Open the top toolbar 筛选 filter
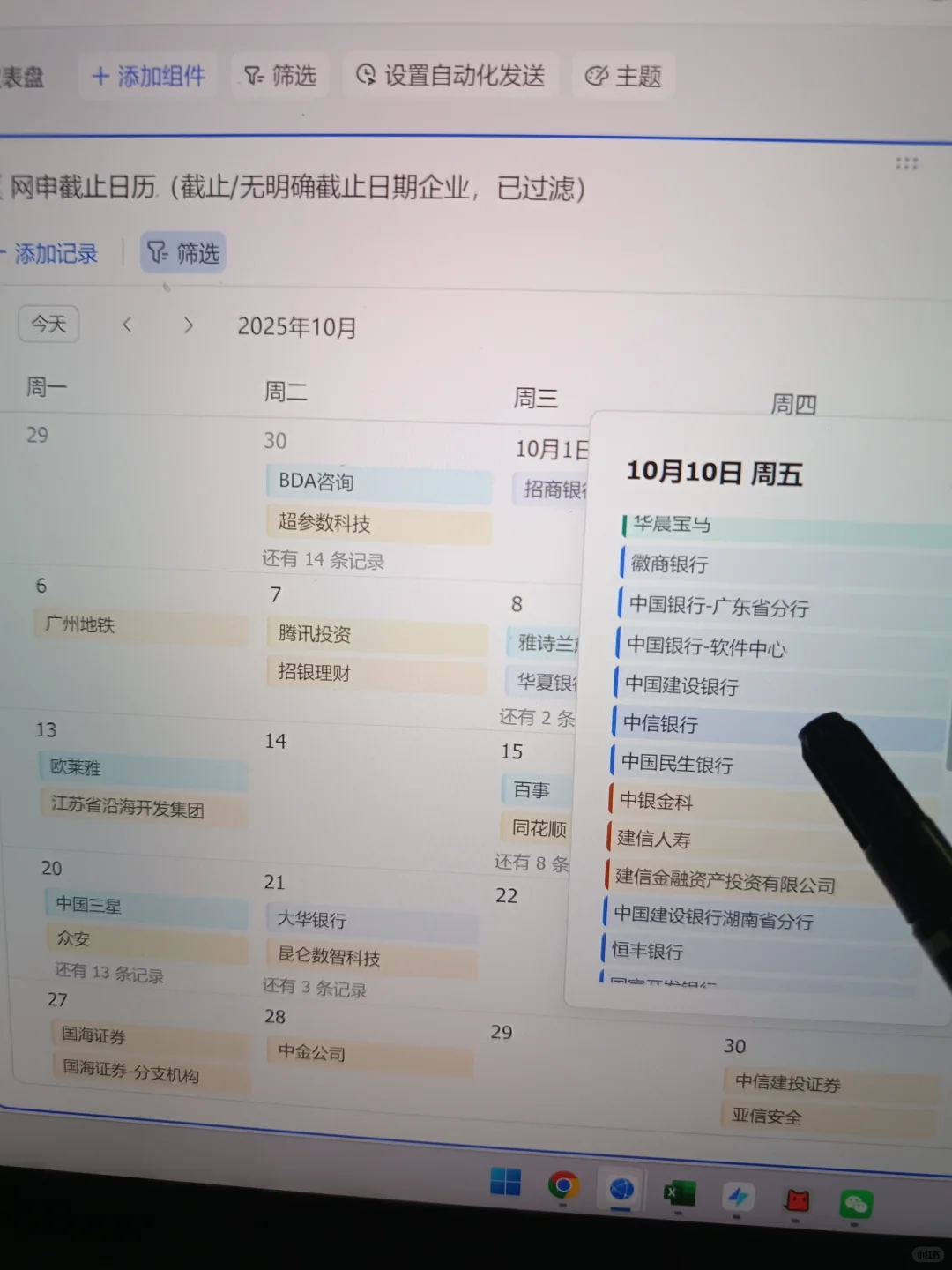952x1270 pixels. tap(280, 76)
